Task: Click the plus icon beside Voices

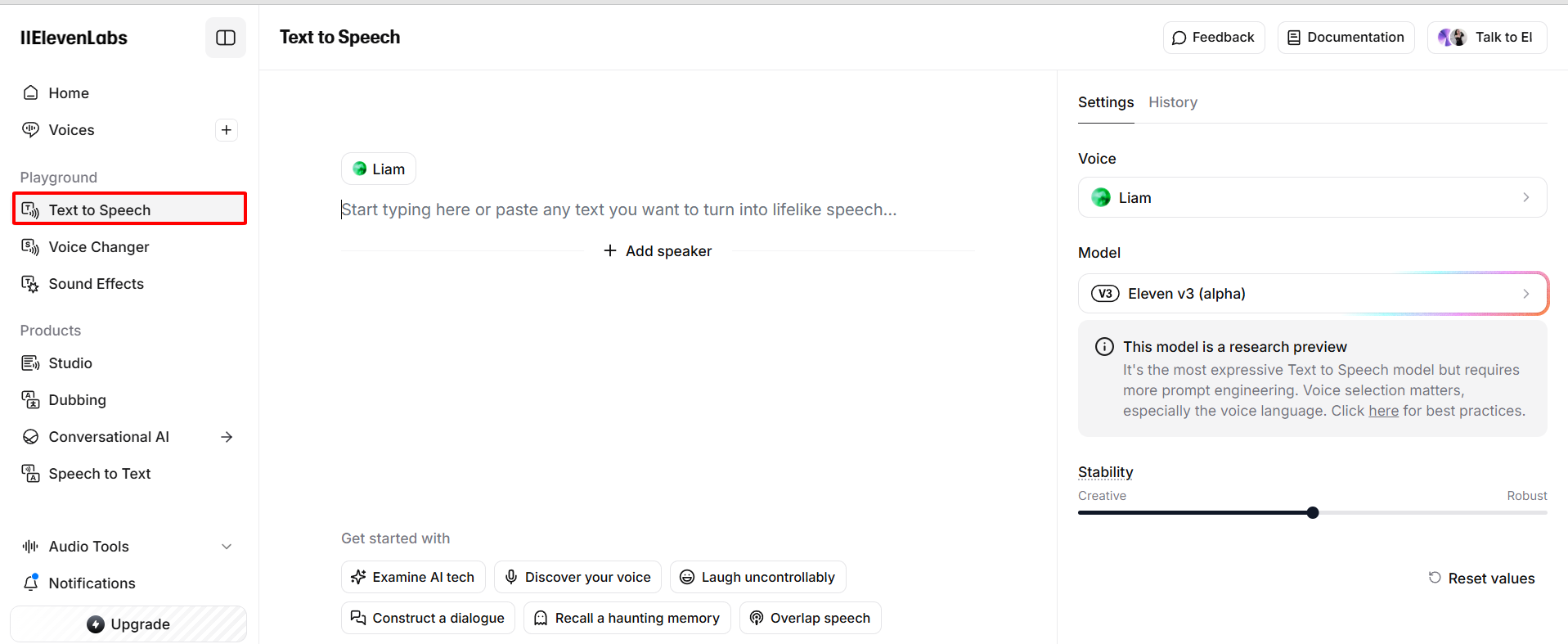Action: click(227, 130)
